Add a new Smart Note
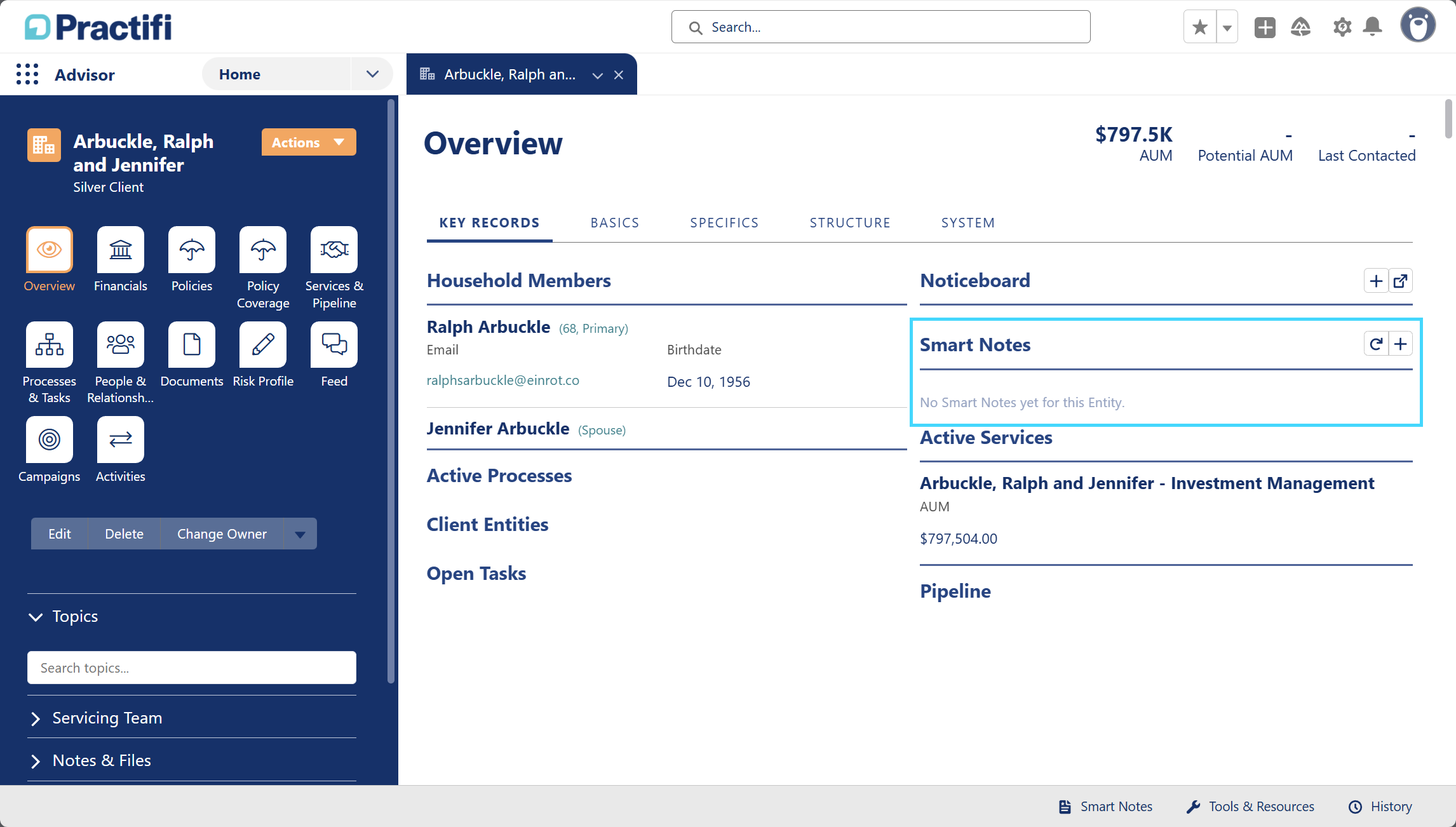The height and width of the screenshot is (827, 1456). 1400,344
